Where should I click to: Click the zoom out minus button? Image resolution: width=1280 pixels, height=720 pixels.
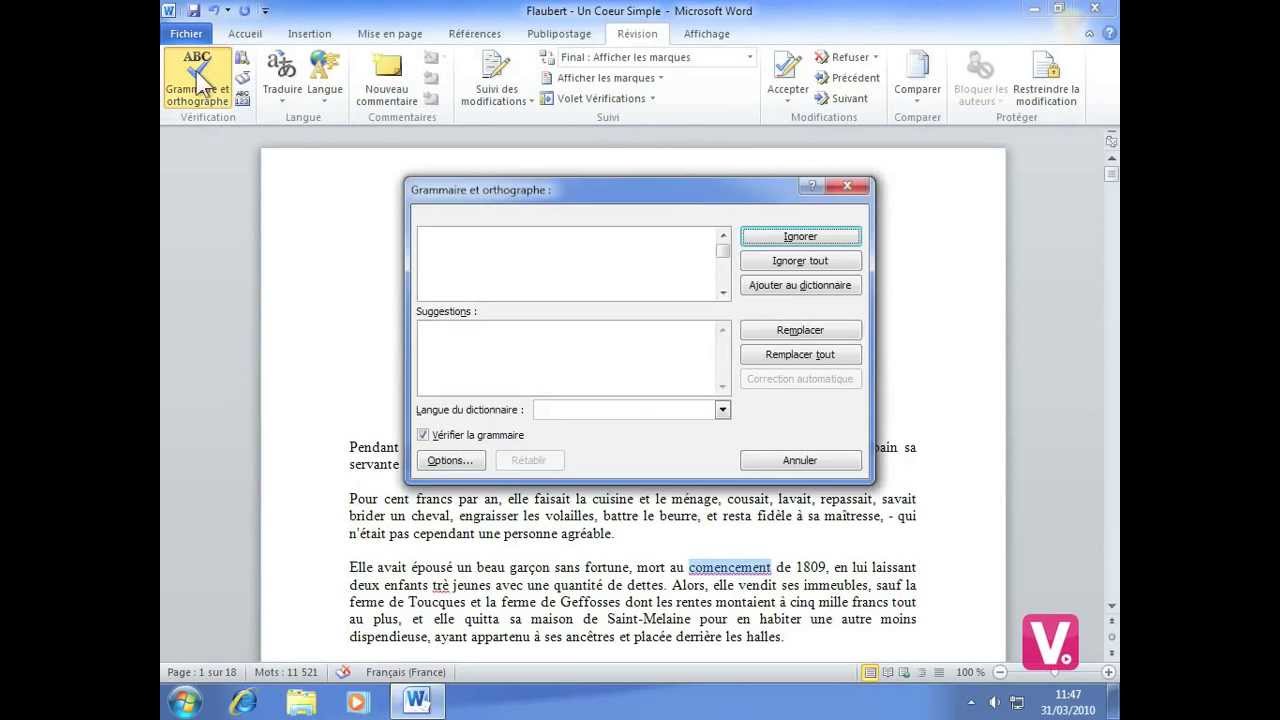(x=999, y=672)
